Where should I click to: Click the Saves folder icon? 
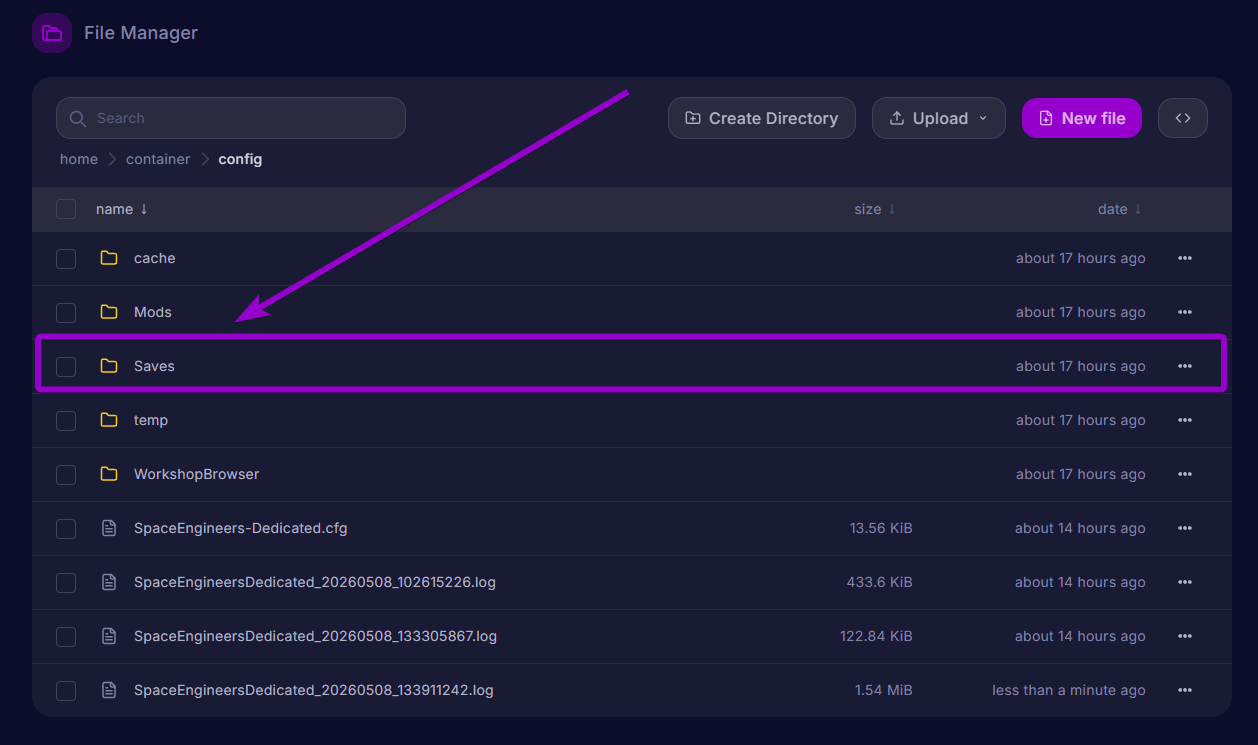(109, 366)
